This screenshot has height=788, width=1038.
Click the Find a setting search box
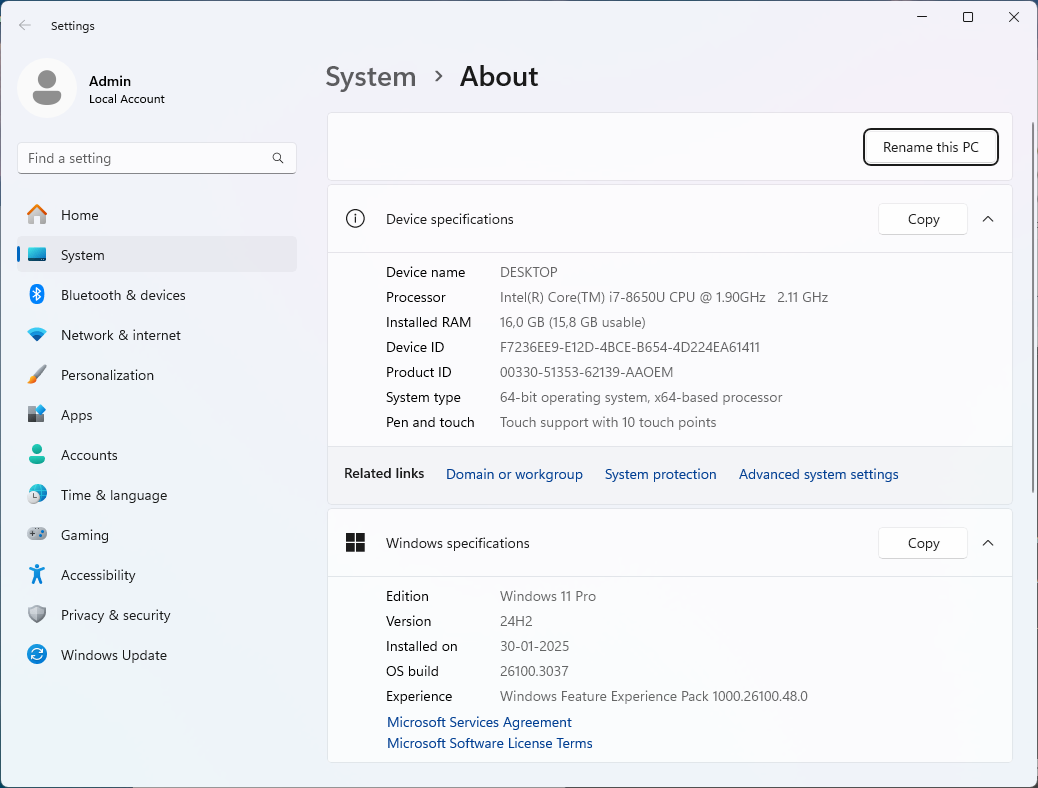(157, 158)
